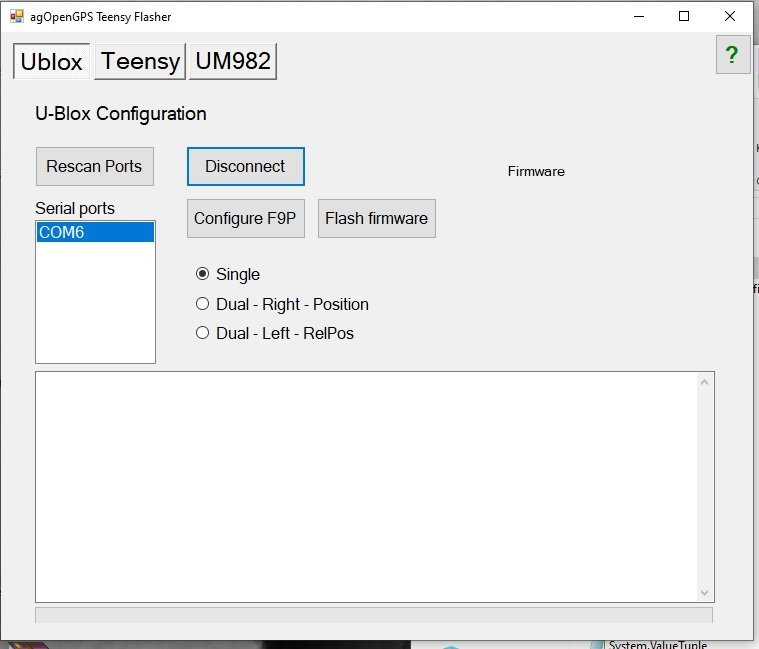
Task: Select COM6 in the serial ports list
Action: click(95, 233)
